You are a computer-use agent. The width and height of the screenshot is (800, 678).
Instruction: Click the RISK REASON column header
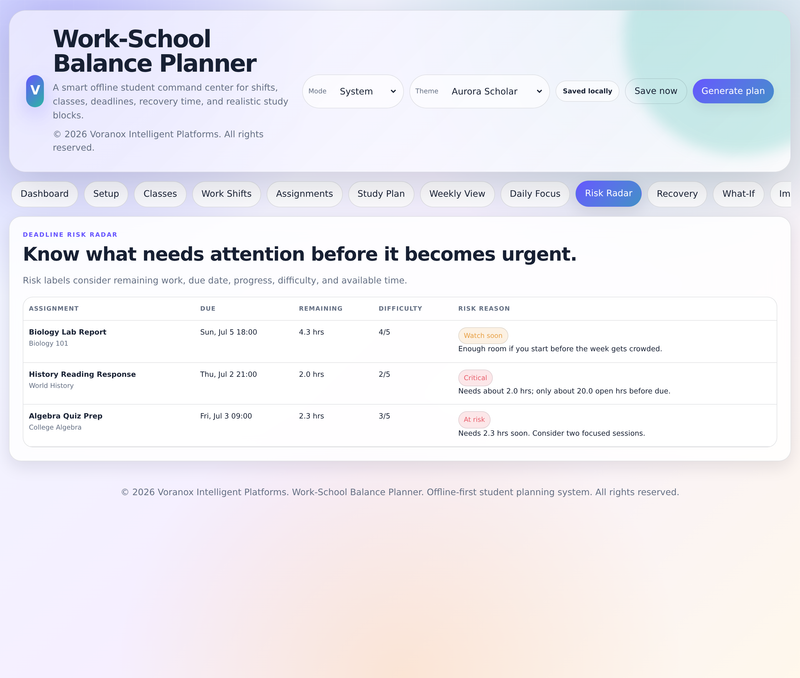(484, 309)
